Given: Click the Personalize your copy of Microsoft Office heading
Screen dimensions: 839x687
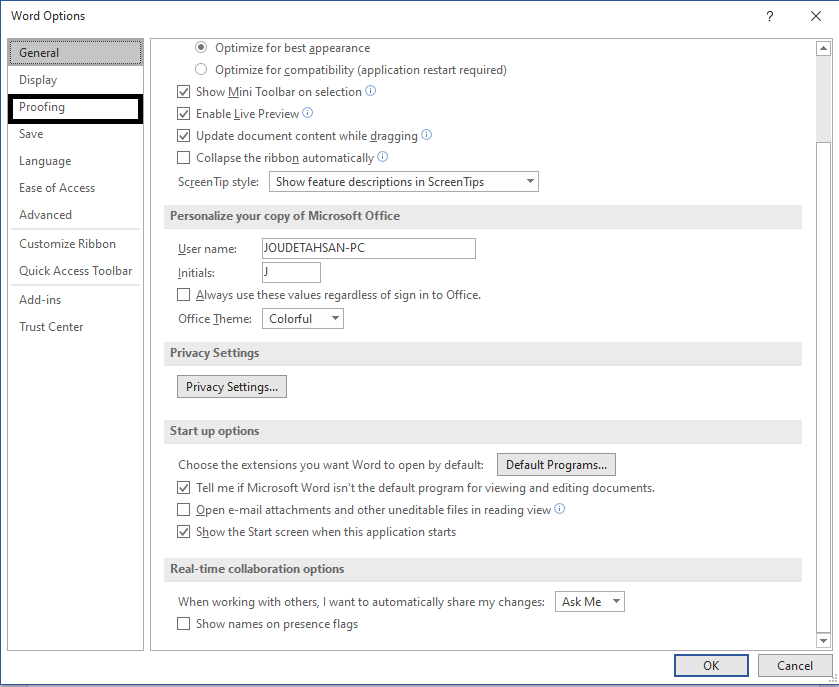Looking at the screenshot, I should click(x=285, y=216).
